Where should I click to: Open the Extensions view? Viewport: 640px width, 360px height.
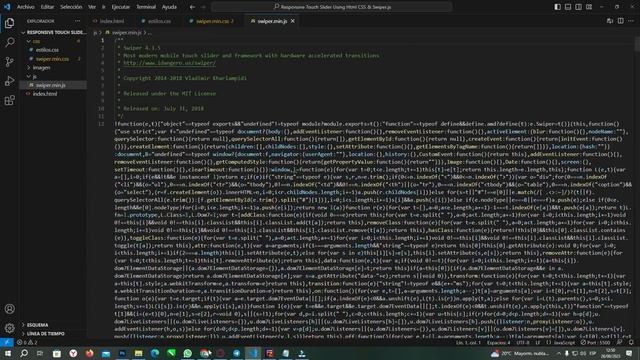click(9, 100)
